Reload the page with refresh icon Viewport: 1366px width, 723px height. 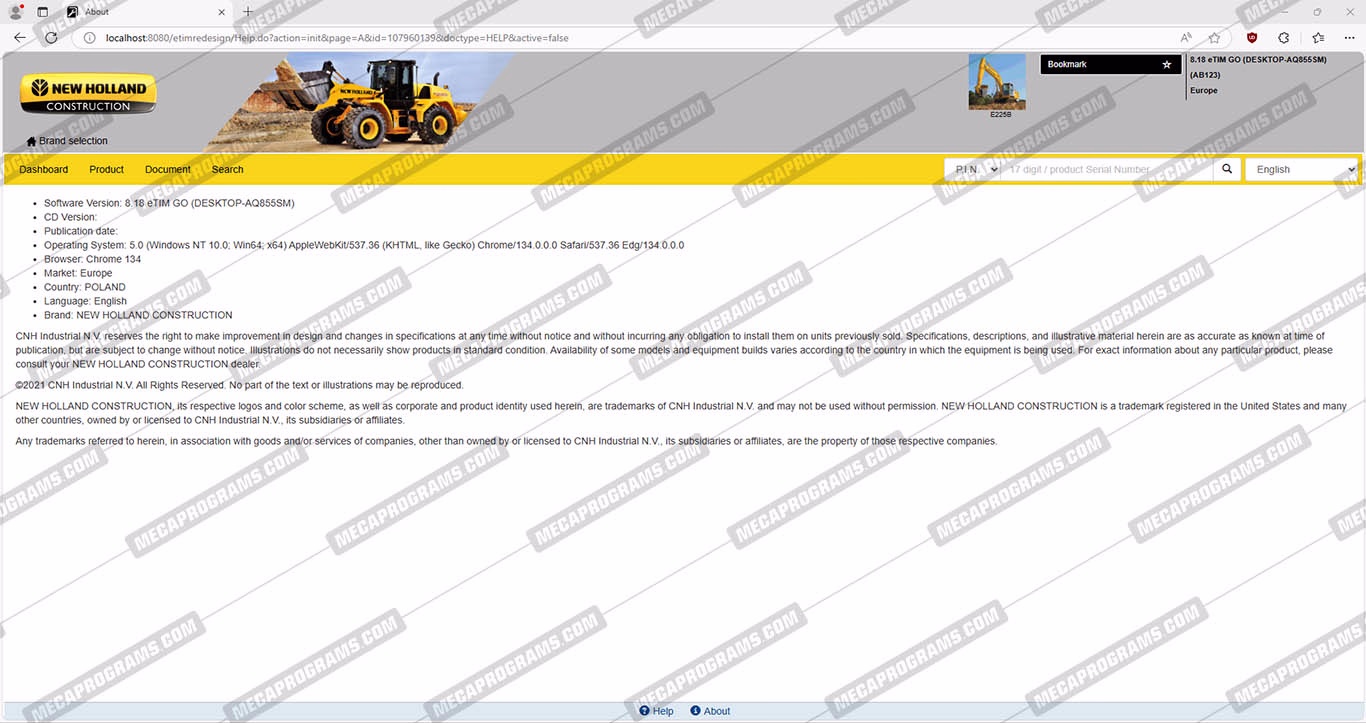click(x=51, y=38)
